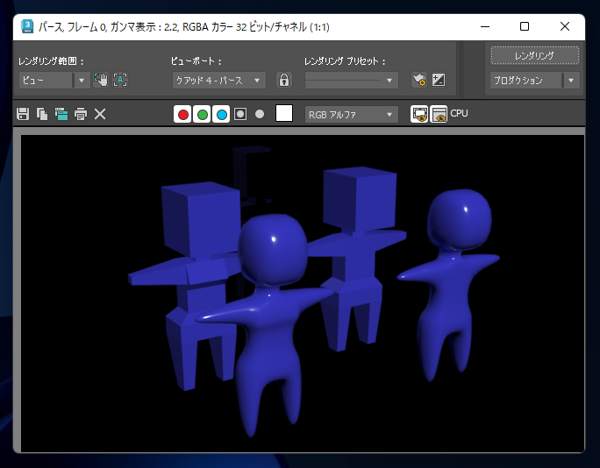Open the レンダリング範囲 ビュー dropdown

(54, 80)
